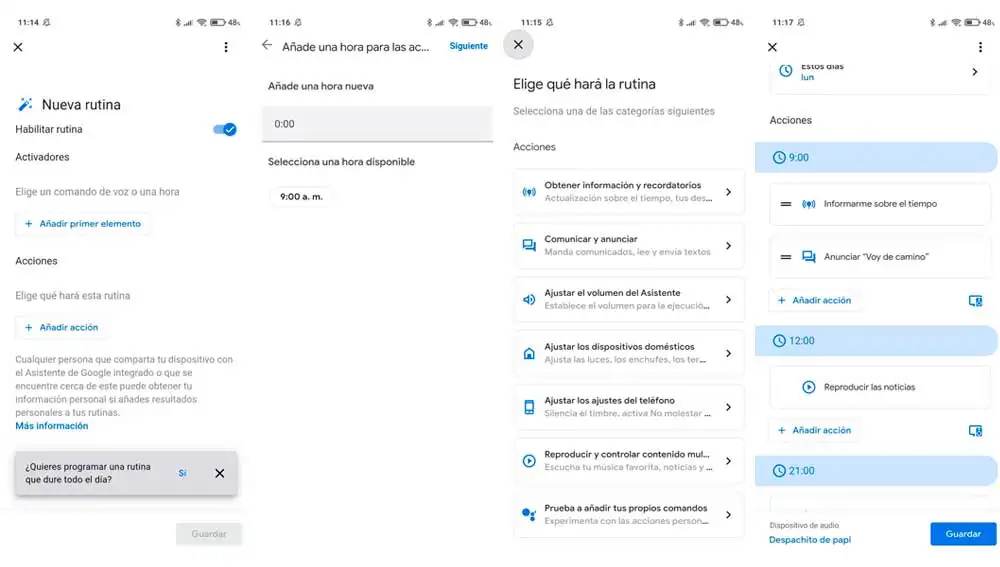
Task: Expand Ajustar el volumen del Asistente
Action: click(628, 299)
